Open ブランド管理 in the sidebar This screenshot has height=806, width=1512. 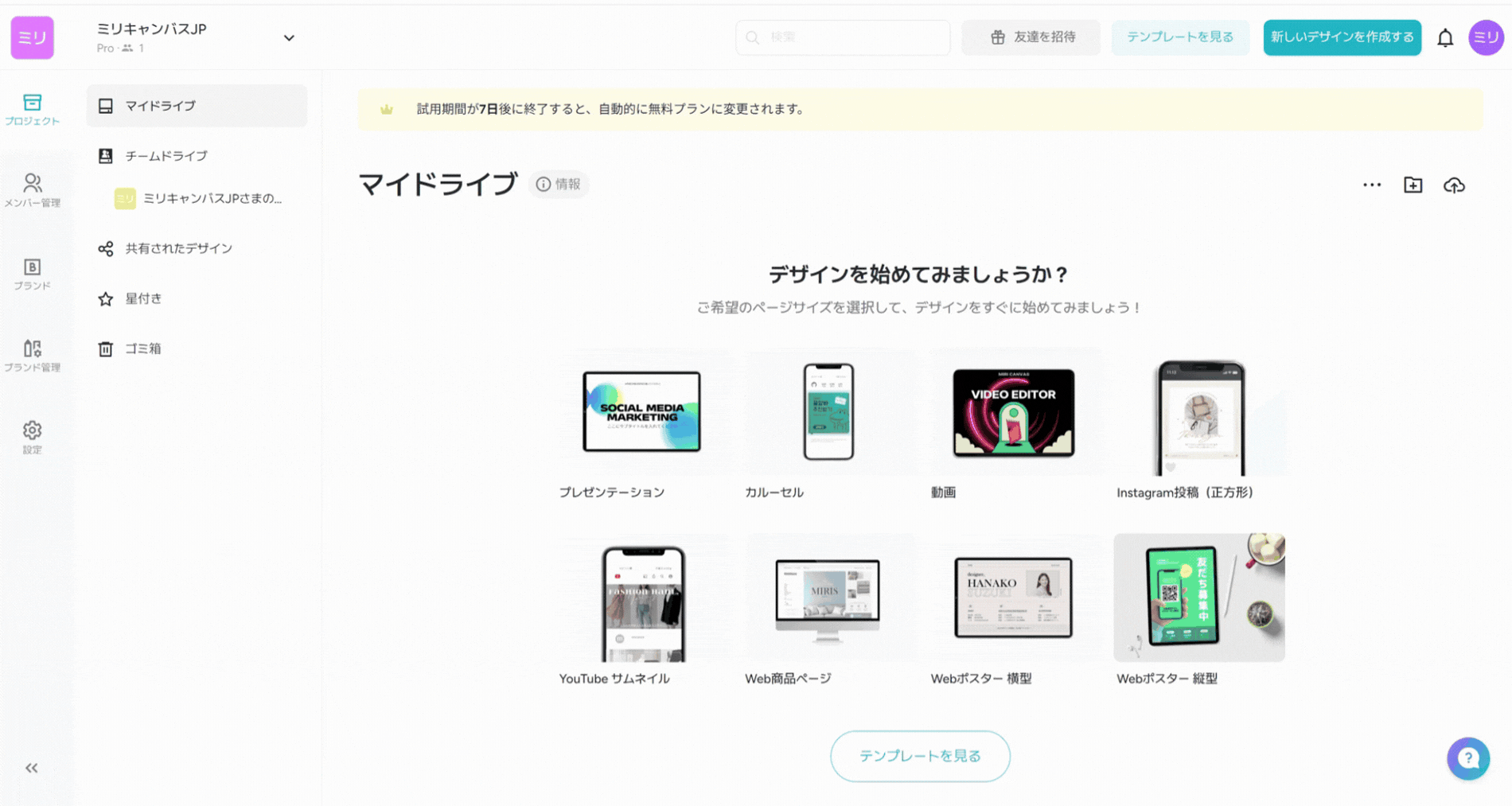[32, 356]
